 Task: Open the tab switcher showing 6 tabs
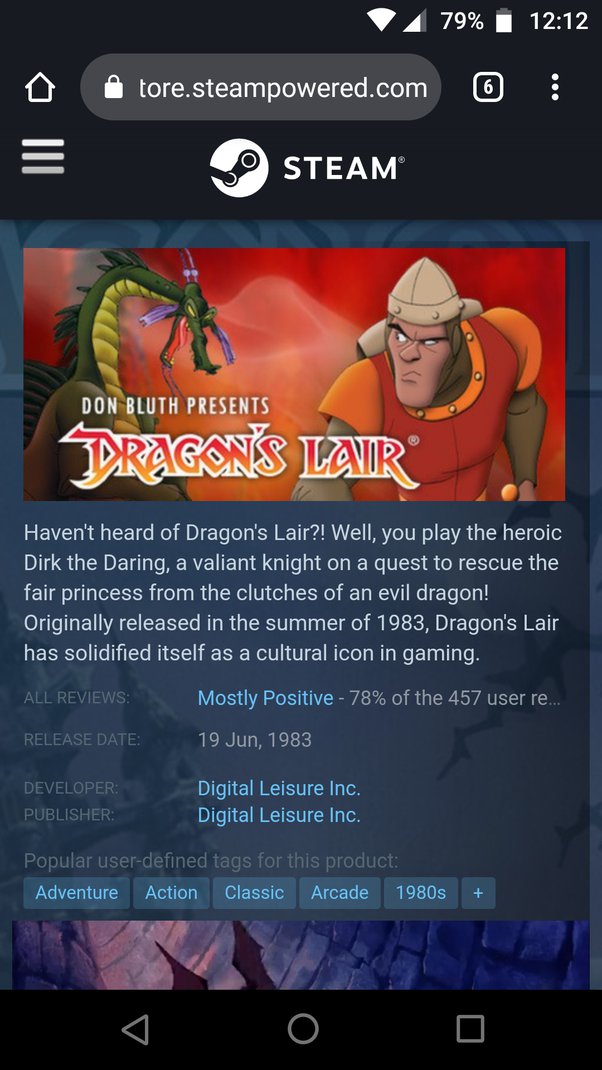(488, 87)
